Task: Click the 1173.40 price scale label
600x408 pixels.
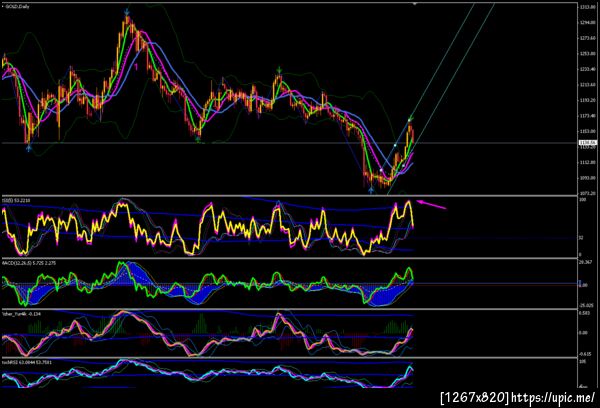Action: tap(587, 116)
